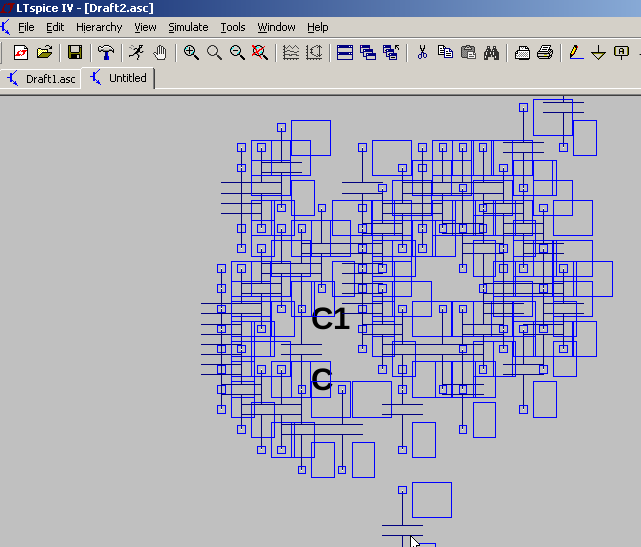Save the schematic with floppy icon
This screenshot has width=641, height=547.
[75, 53]
